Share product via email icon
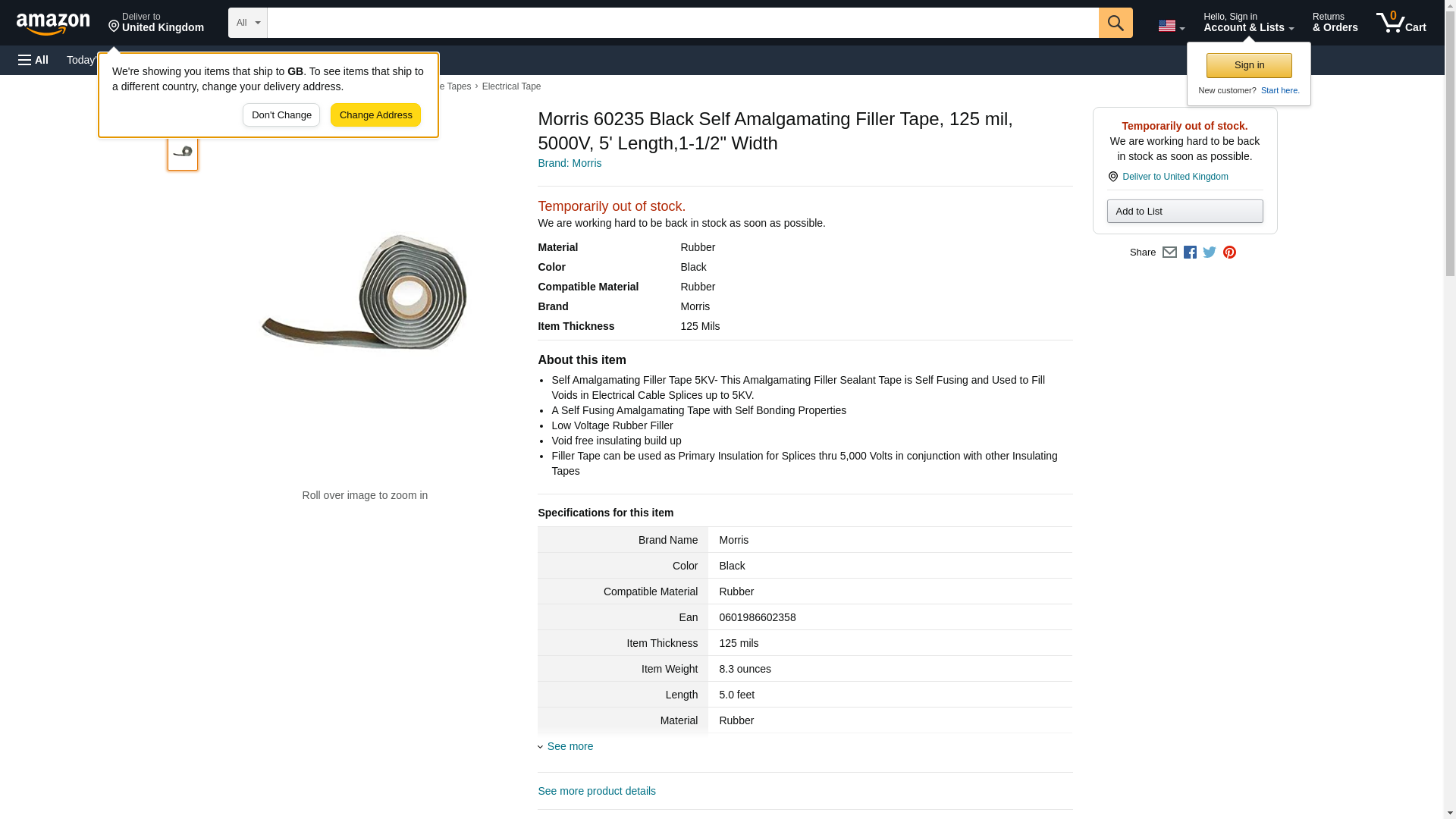Viewport: 1456px width, 819px height. point(1169,253)
